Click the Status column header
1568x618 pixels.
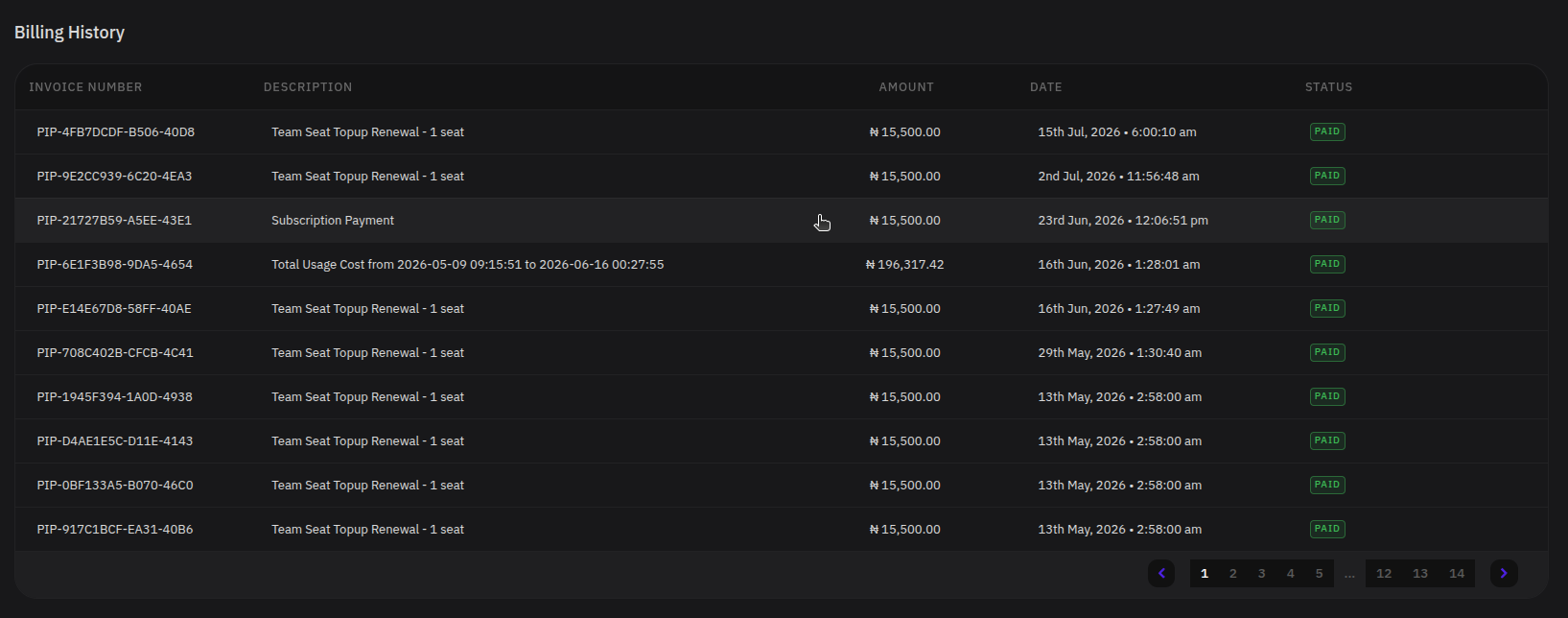click(x=1329, y=87)
